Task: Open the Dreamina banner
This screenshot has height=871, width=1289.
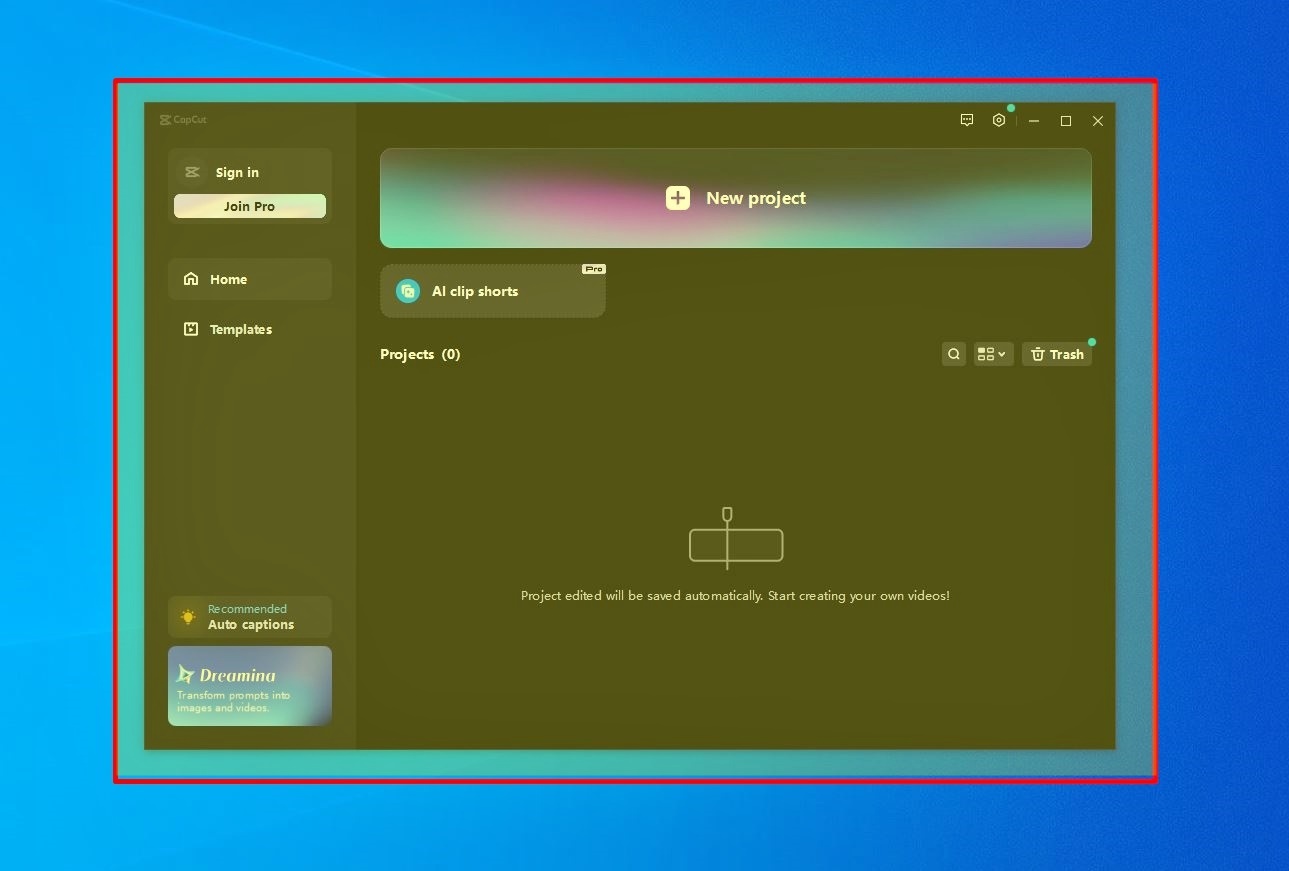Action: pyautogui.click(x=250, y=686)
